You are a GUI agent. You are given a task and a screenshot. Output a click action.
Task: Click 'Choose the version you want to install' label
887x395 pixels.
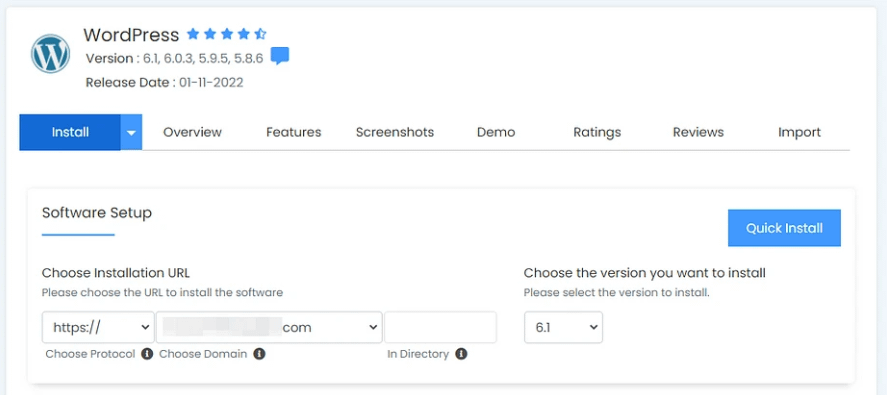pos(644,273)
